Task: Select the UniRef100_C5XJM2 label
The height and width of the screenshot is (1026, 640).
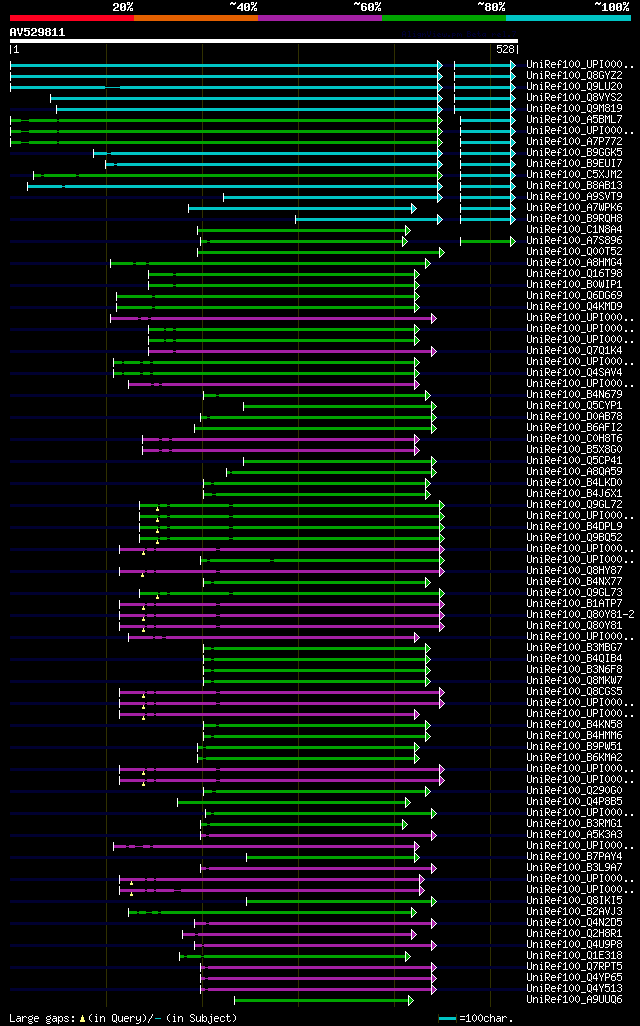Action: pos(575,175)
